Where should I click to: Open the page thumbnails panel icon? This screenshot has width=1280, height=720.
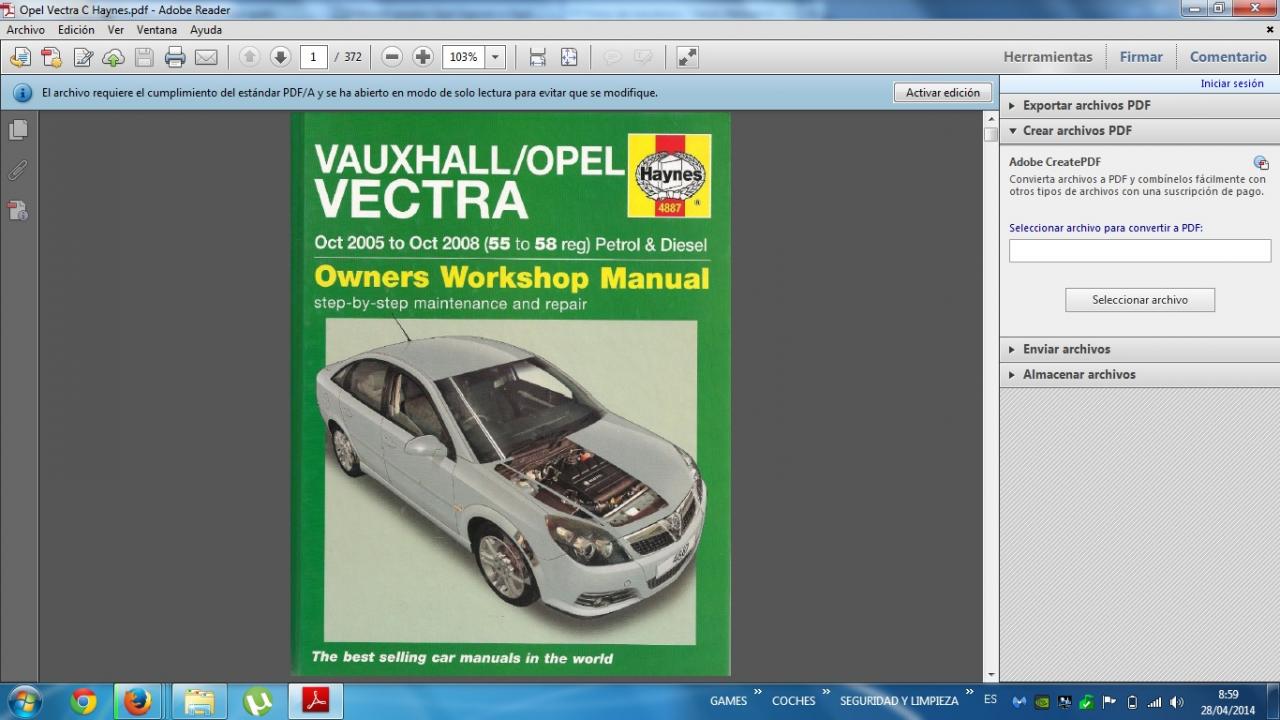[18, 130]
